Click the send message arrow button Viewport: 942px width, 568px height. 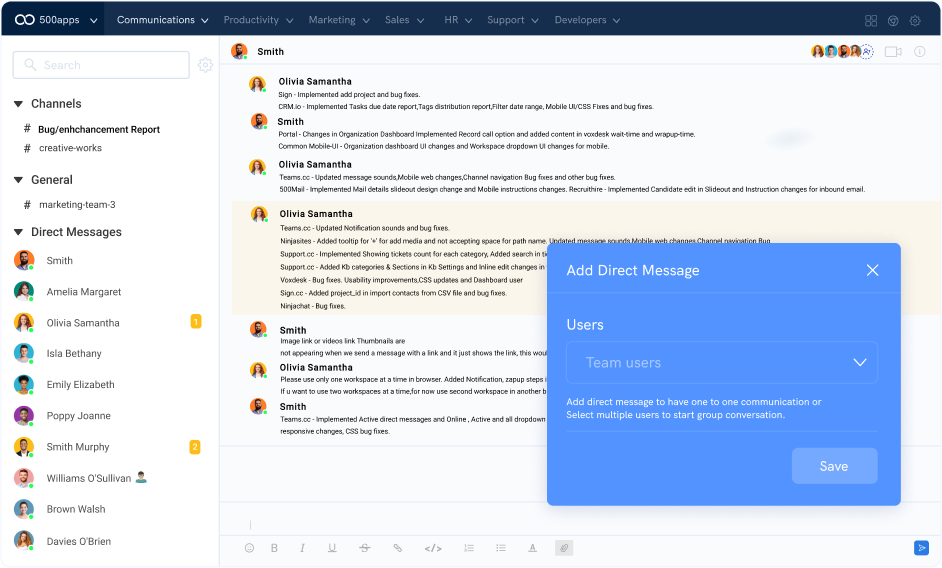(x=921, y=548)
